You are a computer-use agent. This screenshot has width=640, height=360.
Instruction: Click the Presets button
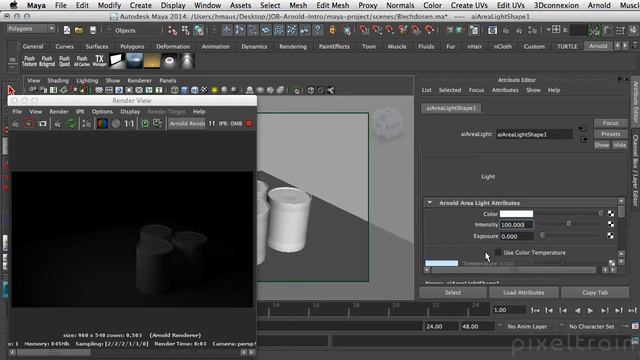610,134
